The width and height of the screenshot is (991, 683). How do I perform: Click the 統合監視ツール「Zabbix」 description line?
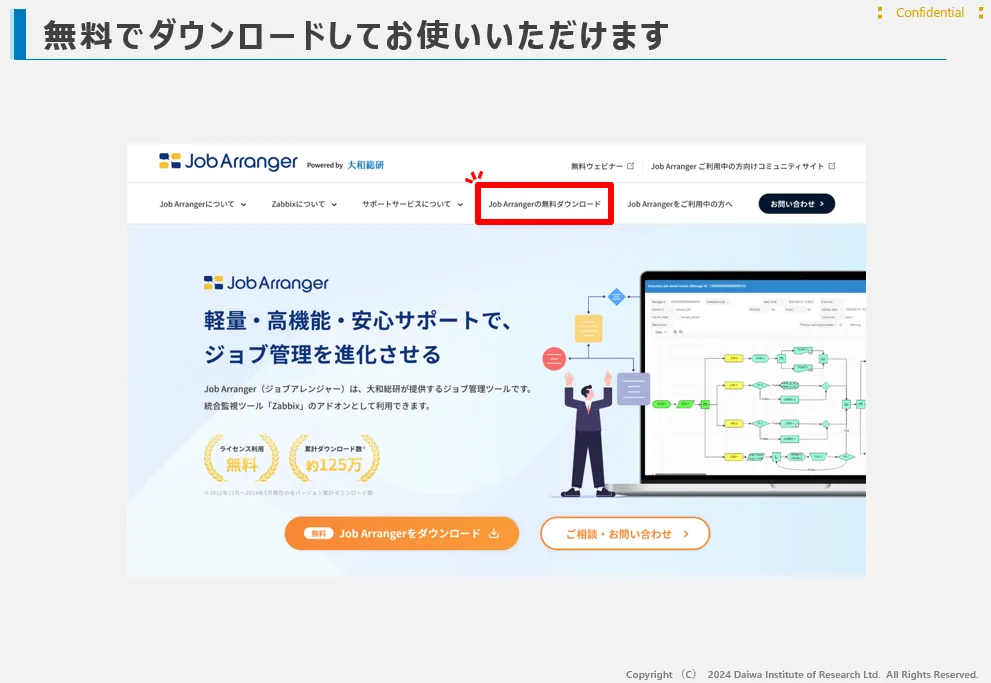(x=317, y=406)
